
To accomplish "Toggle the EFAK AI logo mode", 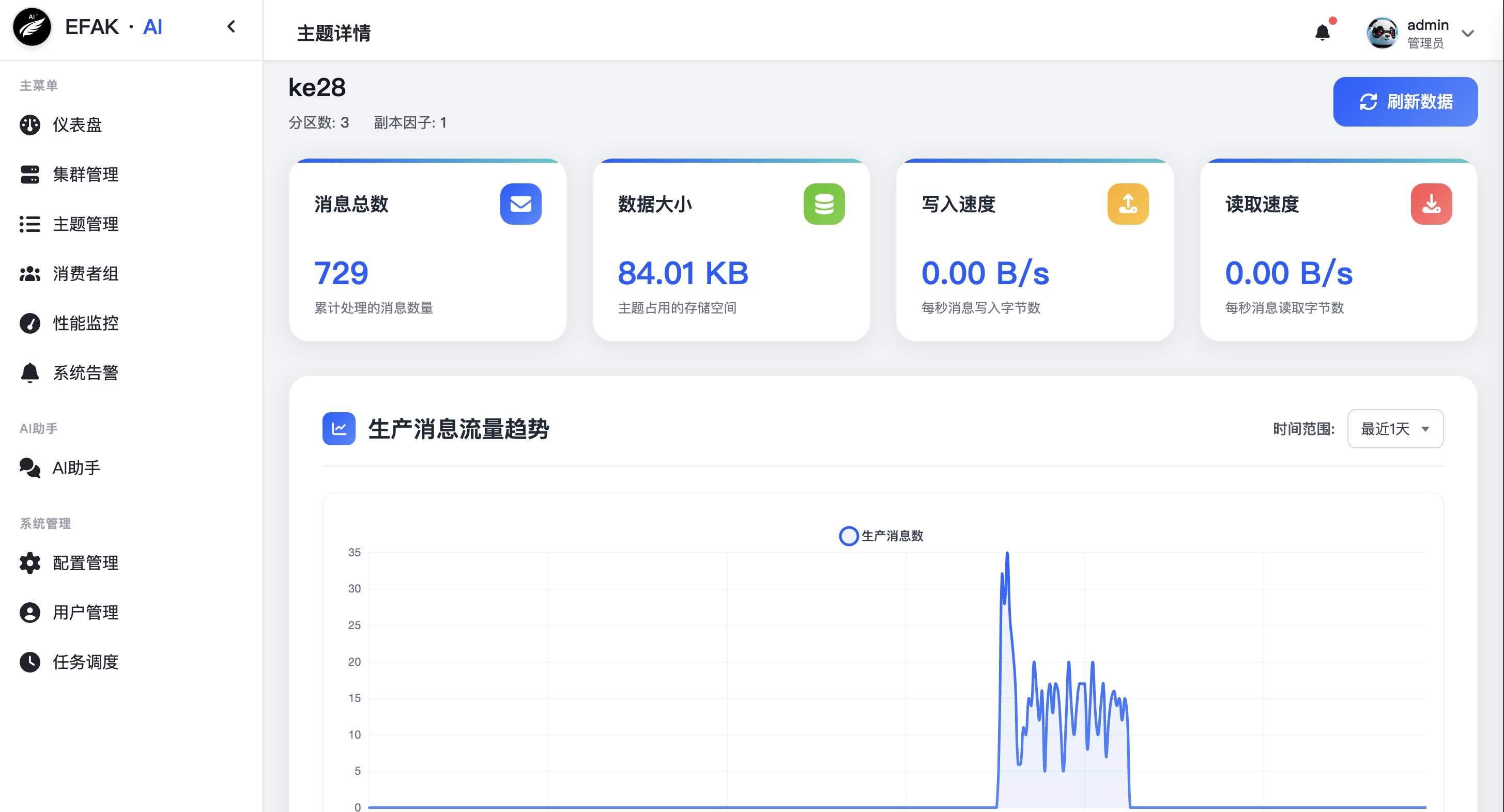I will [32, 27].
